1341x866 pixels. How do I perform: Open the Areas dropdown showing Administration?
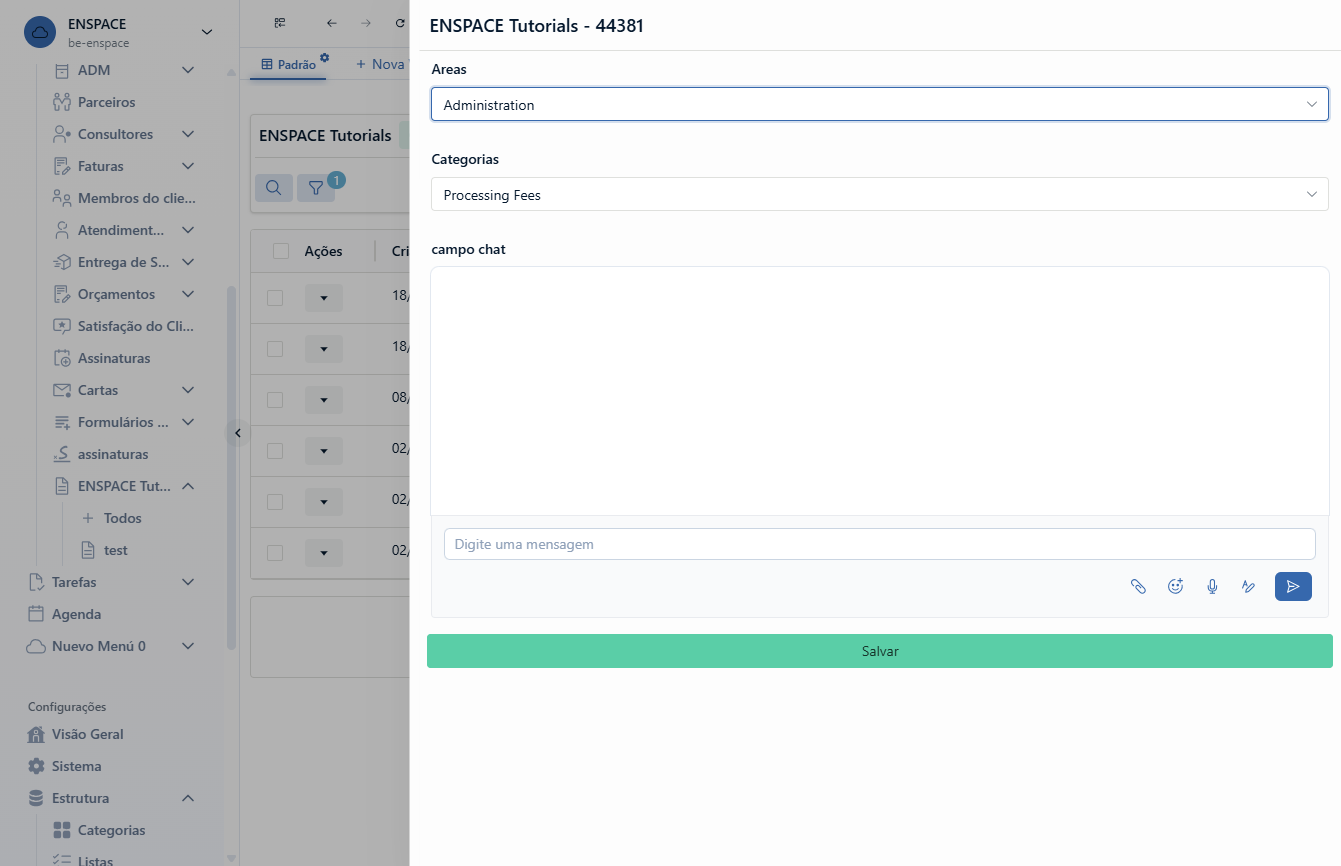tap(880, 105)
